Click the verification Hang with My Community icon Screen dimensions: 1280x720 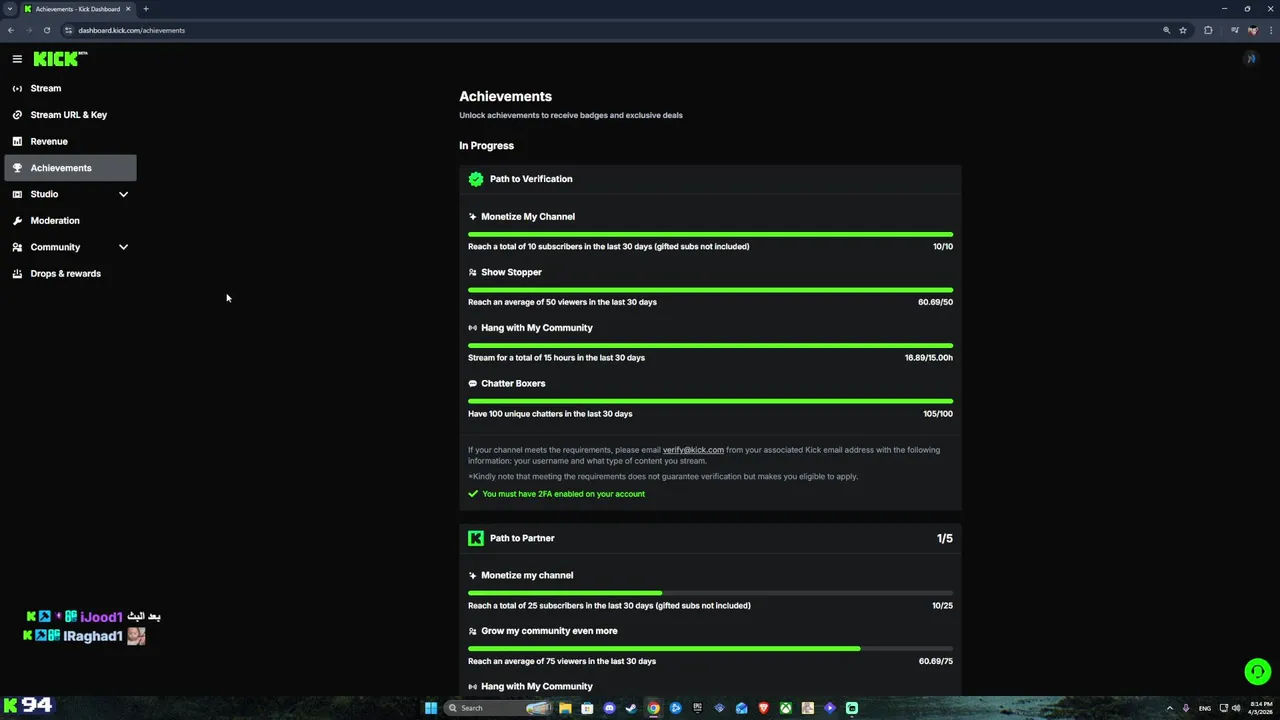coord(473,328)
